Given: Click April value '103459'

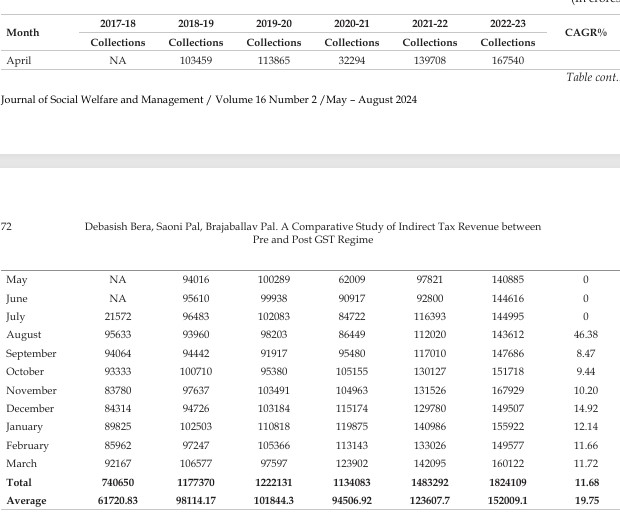Looking at the screenshot, I should point(196,60).
